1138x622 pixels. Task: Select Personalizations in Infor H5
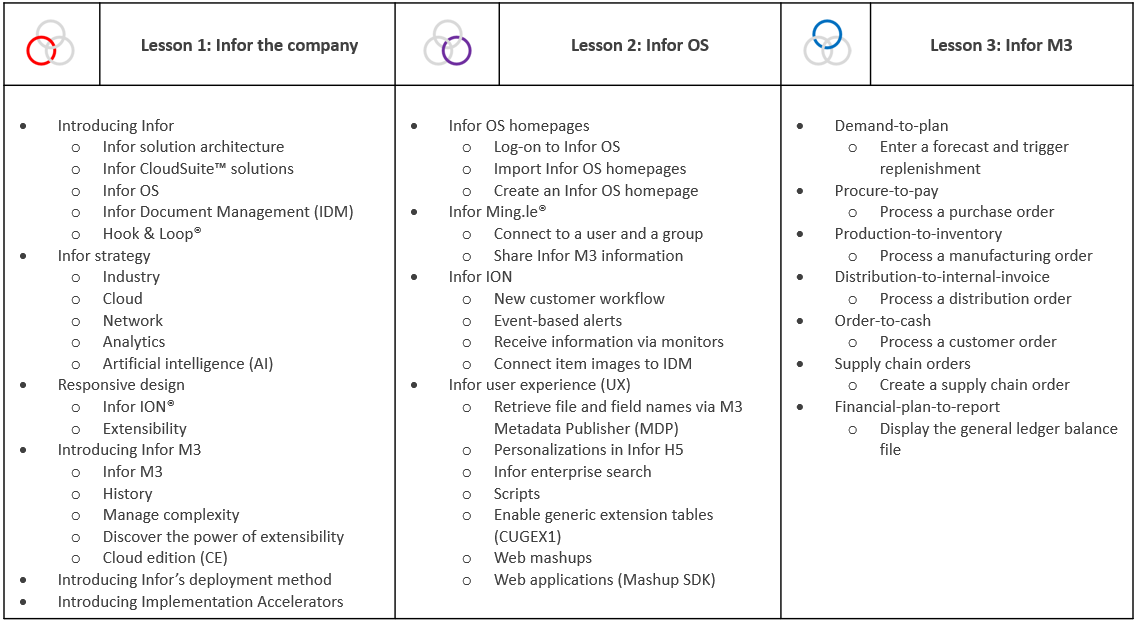click(589, 450)
